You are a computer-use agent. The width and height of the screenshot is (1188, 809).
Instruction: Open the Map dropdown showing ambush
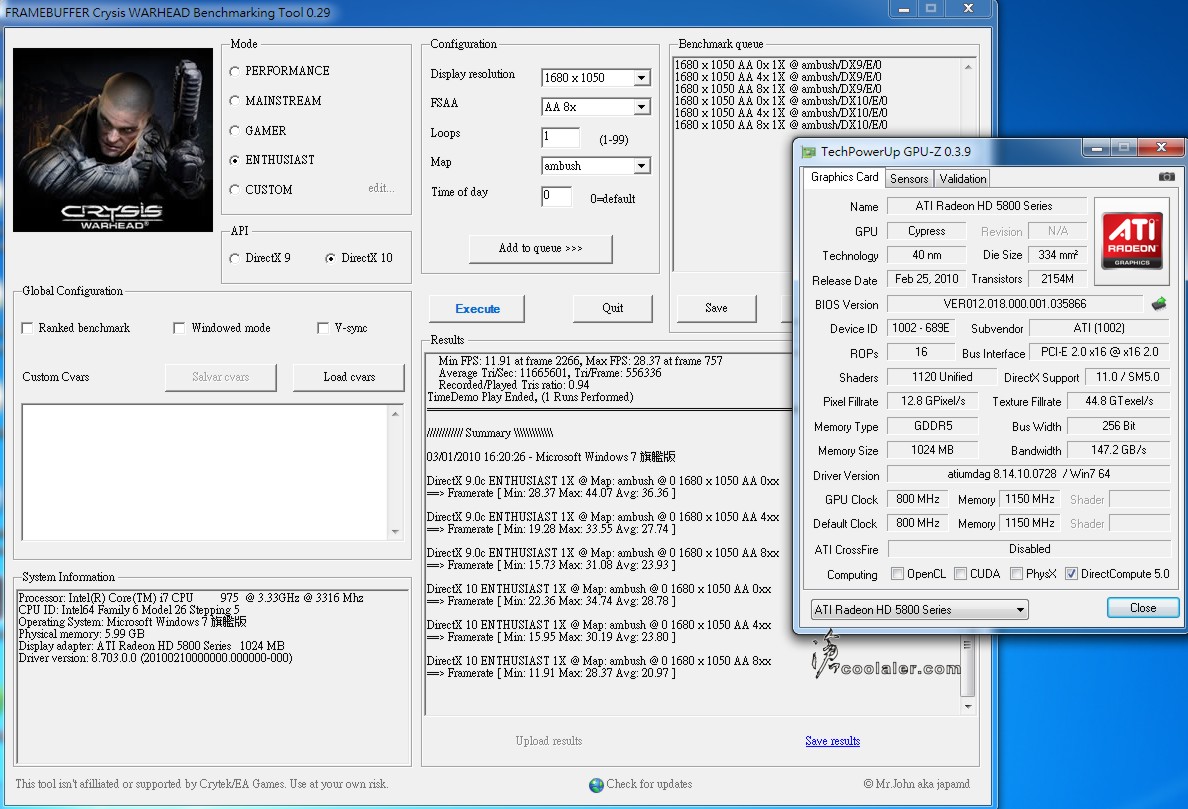[x=642, y=166]
